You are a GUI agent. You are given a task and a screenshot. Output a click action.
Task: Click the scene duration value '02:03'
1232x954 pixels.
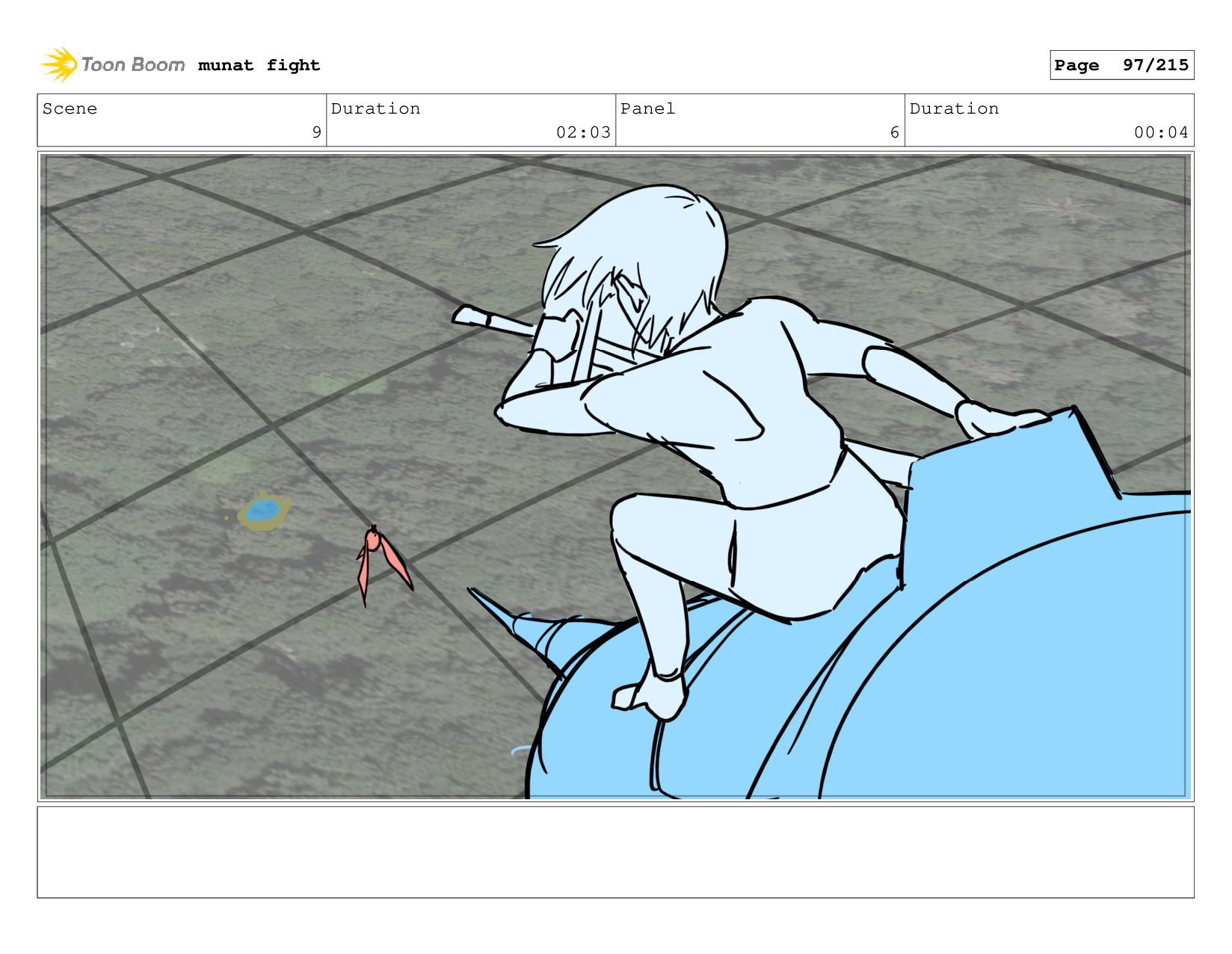click(x=583, y=132)
